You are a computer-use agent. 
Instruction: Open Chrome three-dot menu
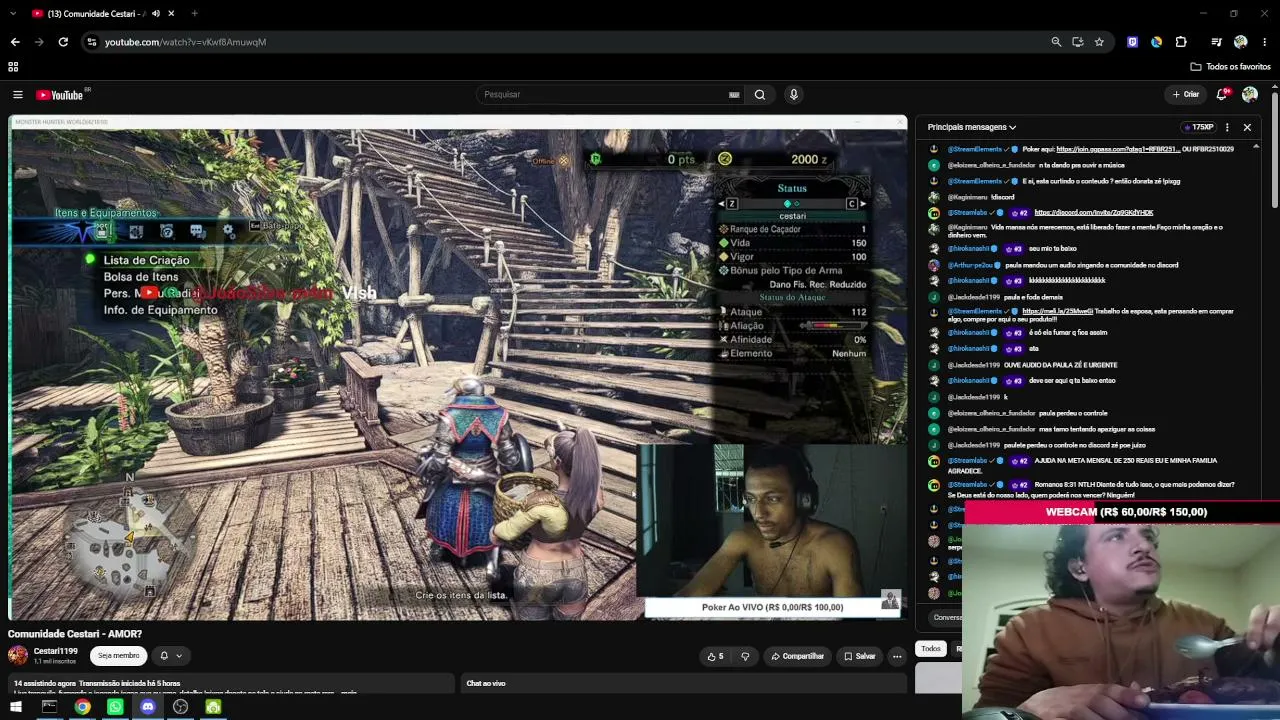(x=1265, y=42)
